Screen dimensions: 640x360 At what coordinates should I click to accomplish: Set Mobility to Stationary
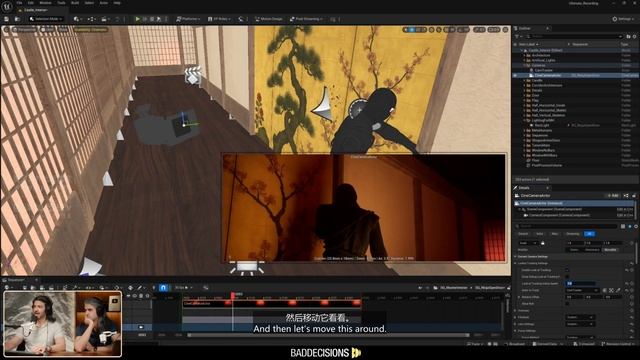(592, 249)
